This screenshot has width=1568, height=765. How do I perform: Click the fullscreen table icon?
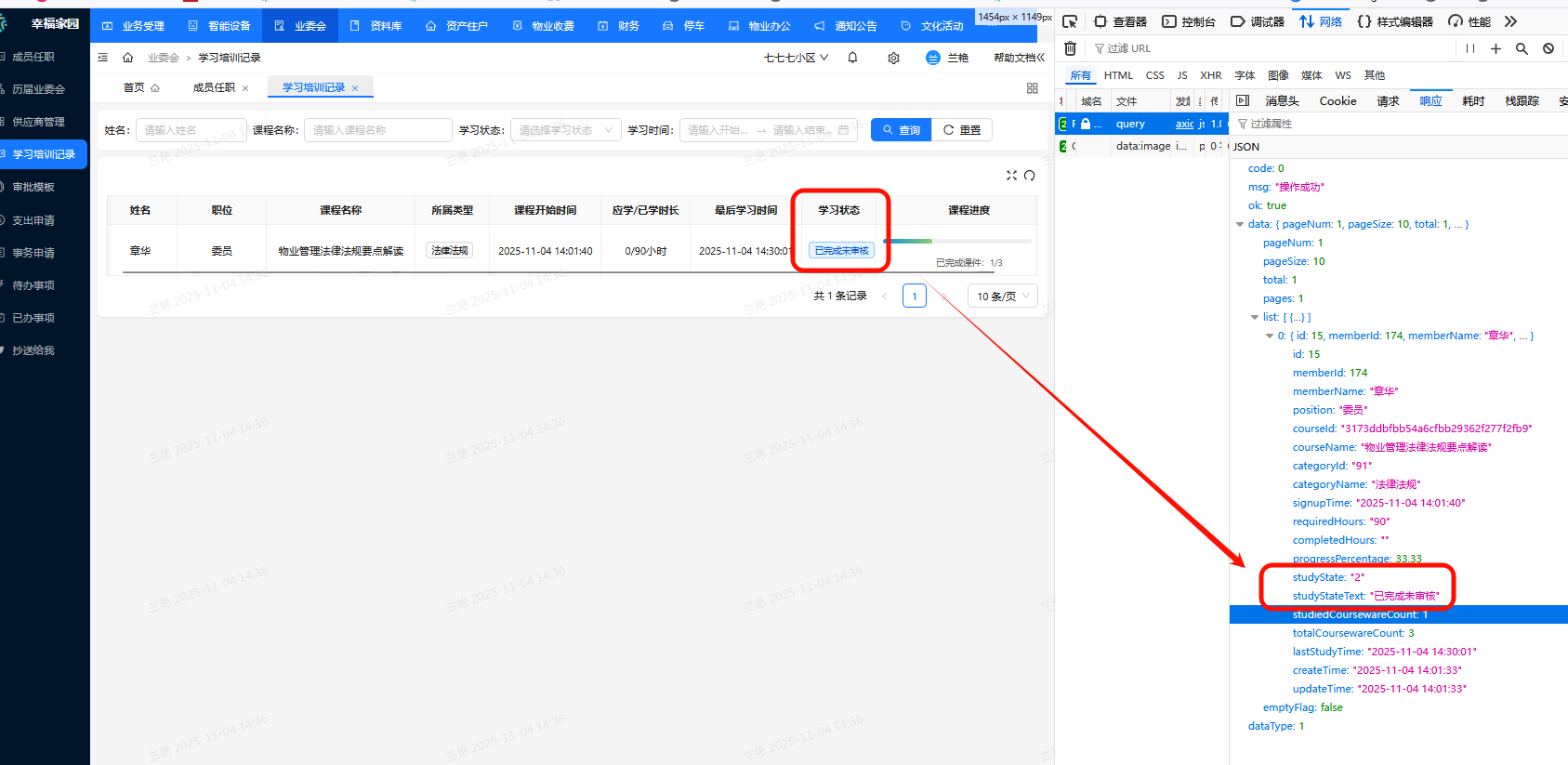pyautogui.click(x=1011, y=176)
